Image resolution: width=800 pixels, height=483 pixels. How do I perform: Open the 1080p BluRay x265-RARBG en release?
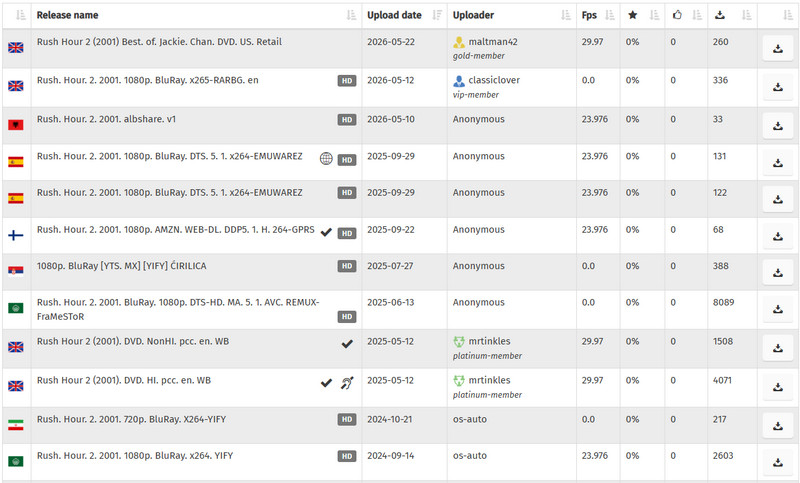147,80
